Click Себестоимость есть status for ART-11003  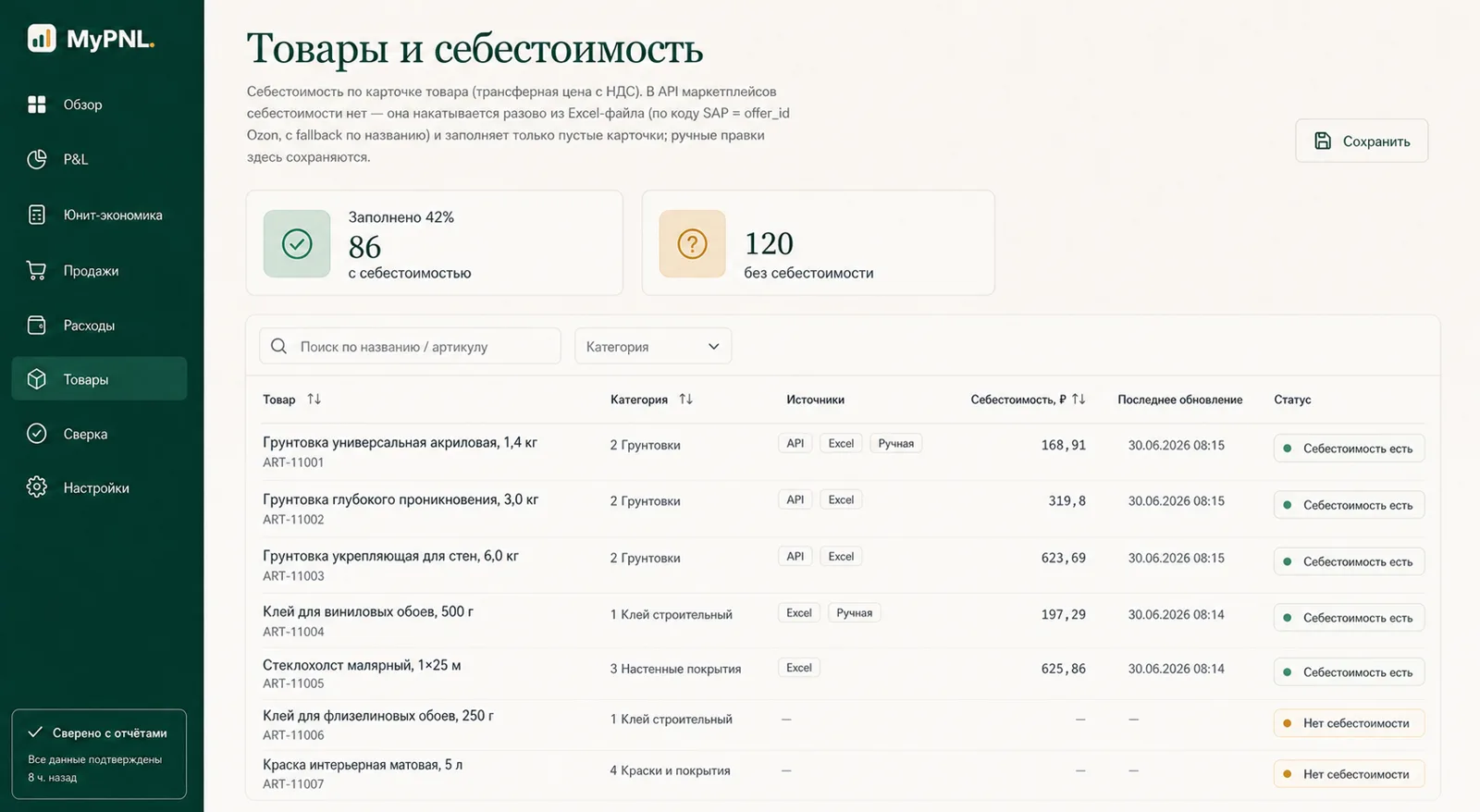coord(1349,561)
